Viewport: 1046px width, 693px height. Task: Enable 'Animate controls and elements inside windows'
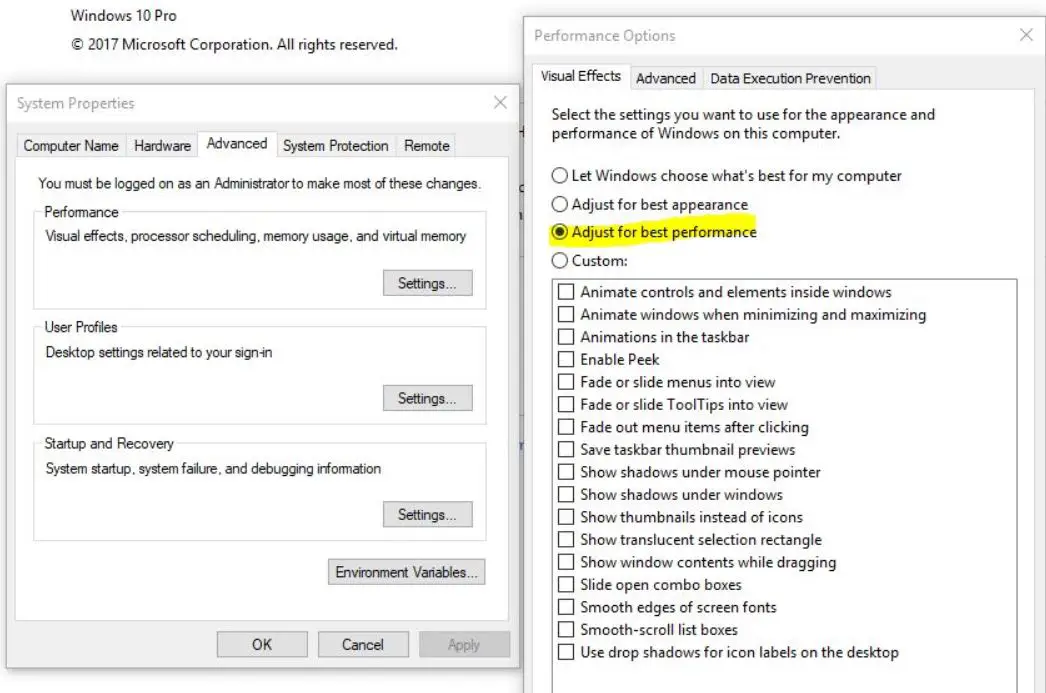(567, 292)
